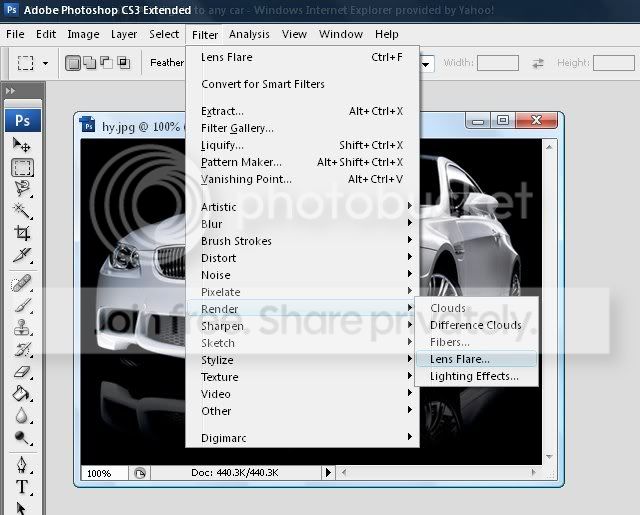Image resolution: width=640 pixels, height=515 pixels.
Task: Select the Move tool
Action: pos(22,144)
